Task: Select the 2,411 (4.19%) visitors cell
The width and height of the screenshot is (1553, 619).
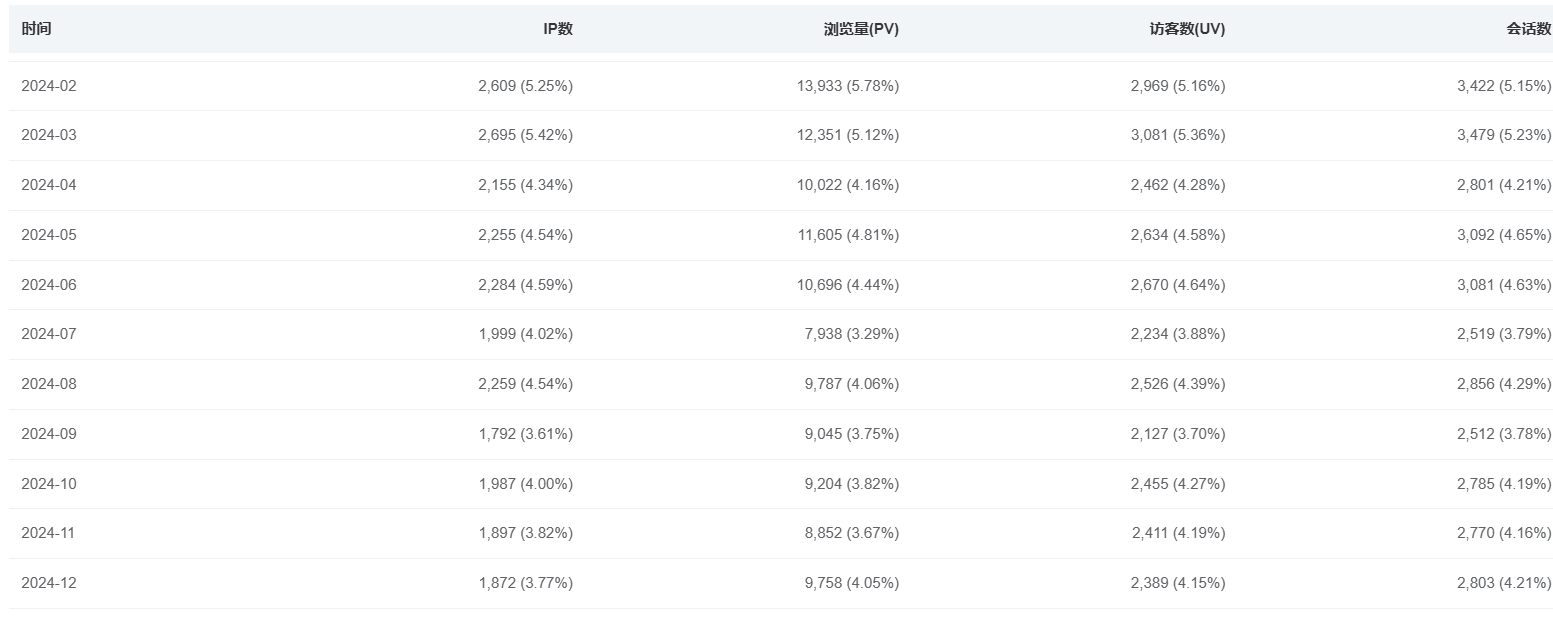Action: [1178, 533]
